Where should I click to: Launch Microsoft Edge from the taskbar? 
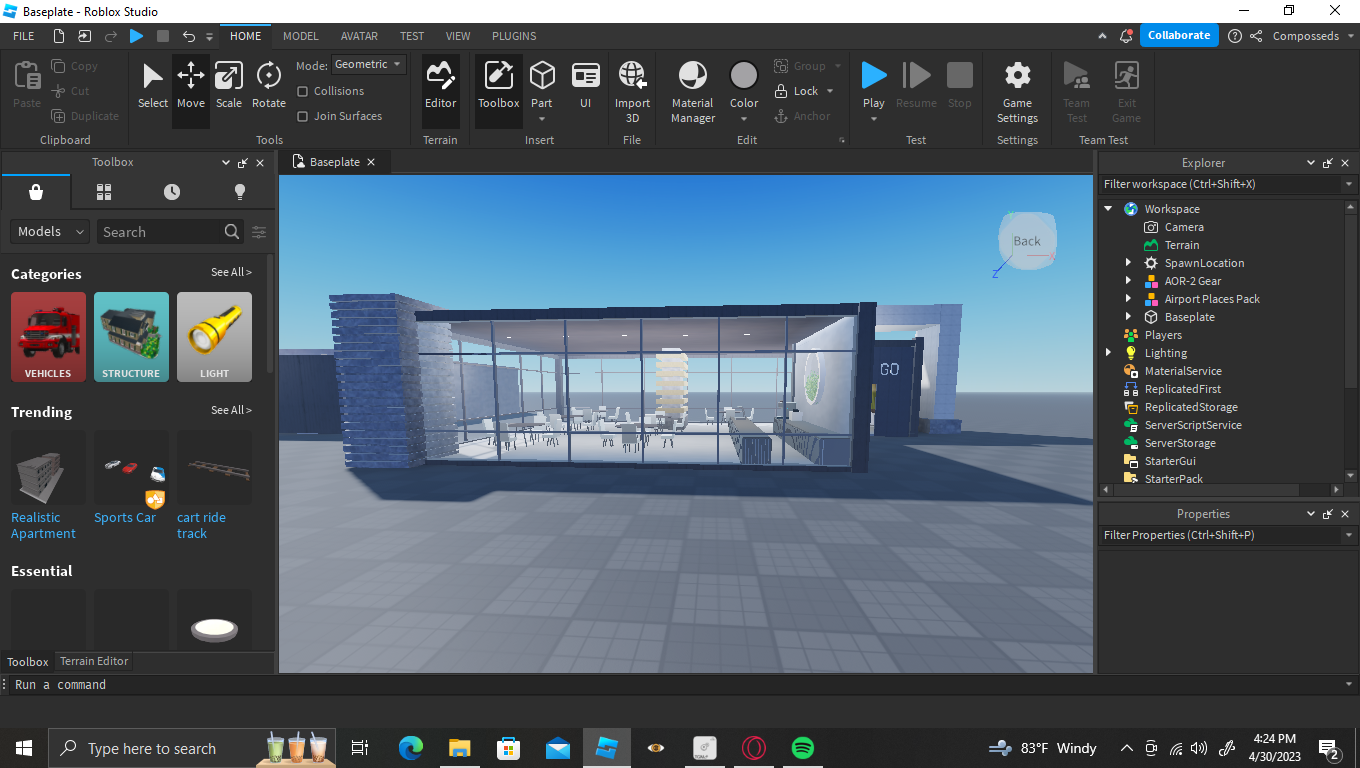pyautogui.click(x=411, y=748)
